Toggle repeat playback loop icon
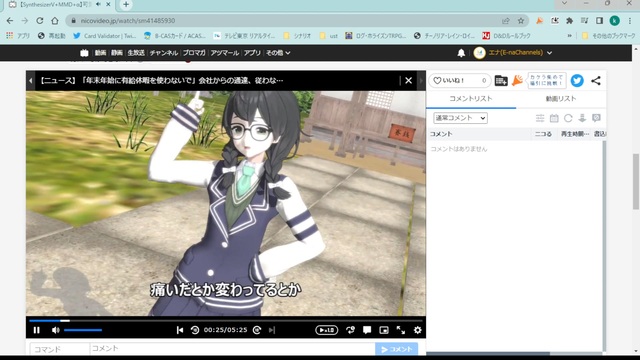Screen dimensions: 640x360 [x=350, y=330]
